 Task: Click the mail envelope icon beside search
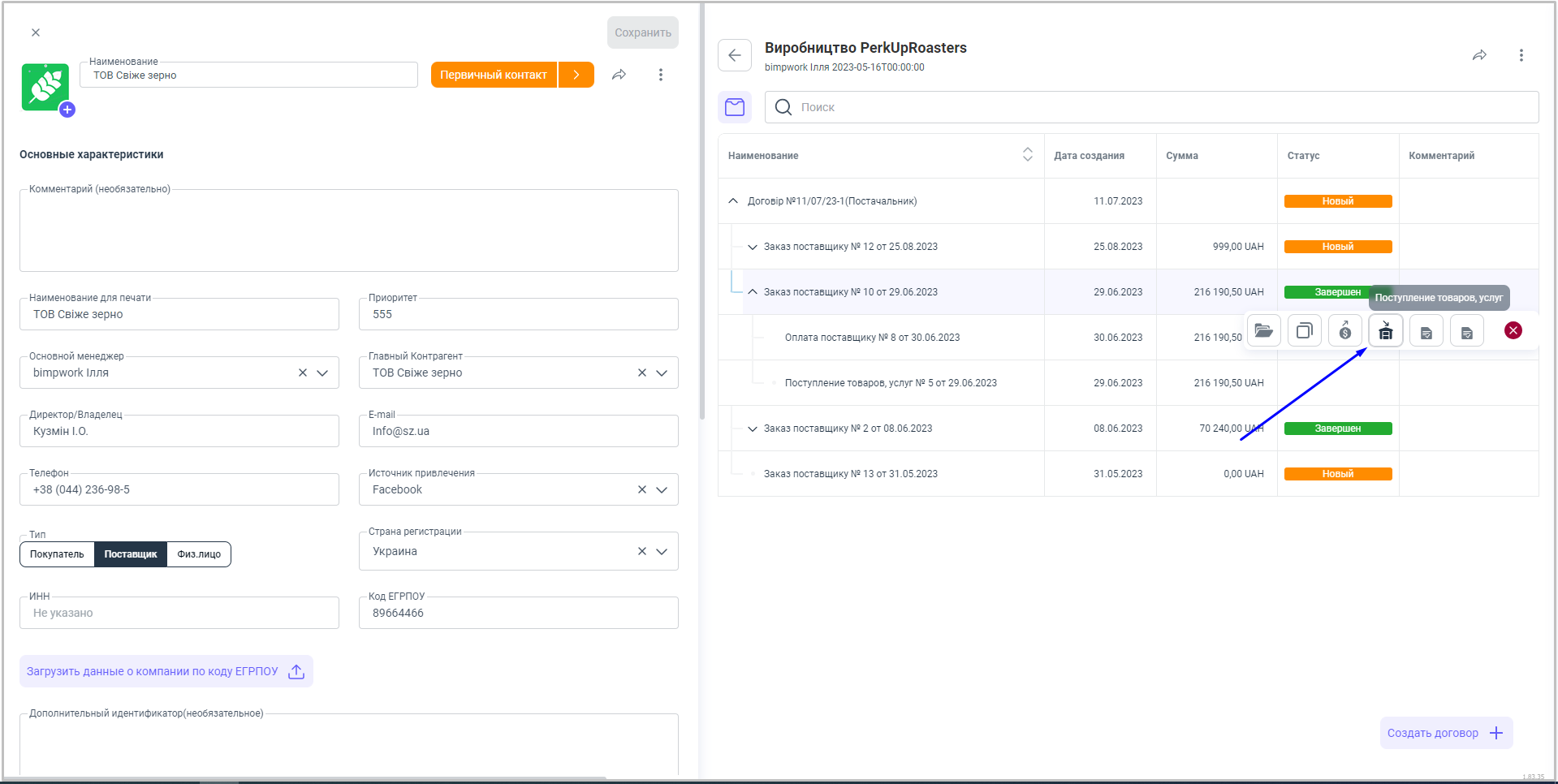click(x=735, y=107)
